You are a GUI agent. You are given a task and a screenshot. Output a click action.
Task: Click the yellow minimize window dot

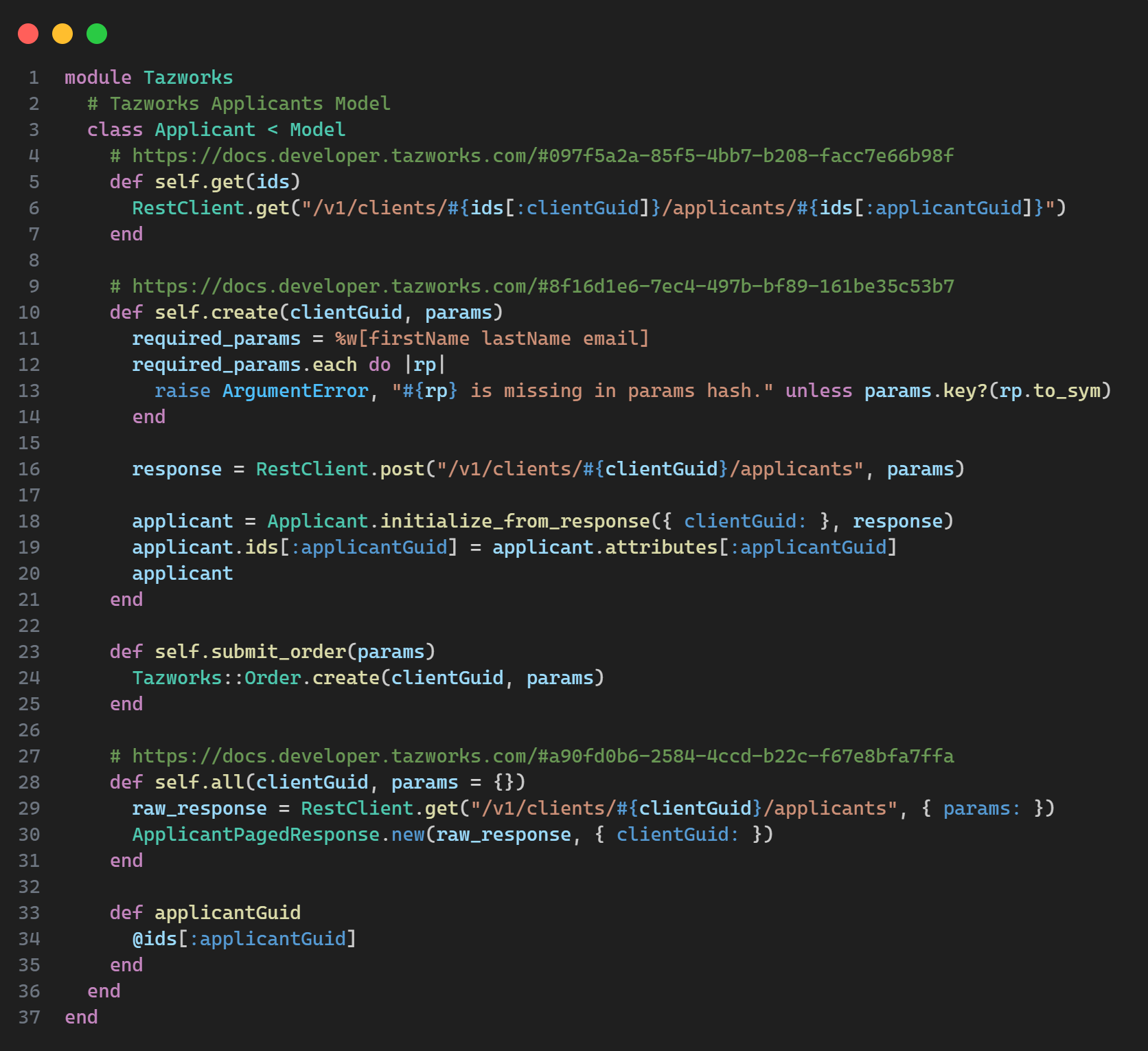point(62,34)
